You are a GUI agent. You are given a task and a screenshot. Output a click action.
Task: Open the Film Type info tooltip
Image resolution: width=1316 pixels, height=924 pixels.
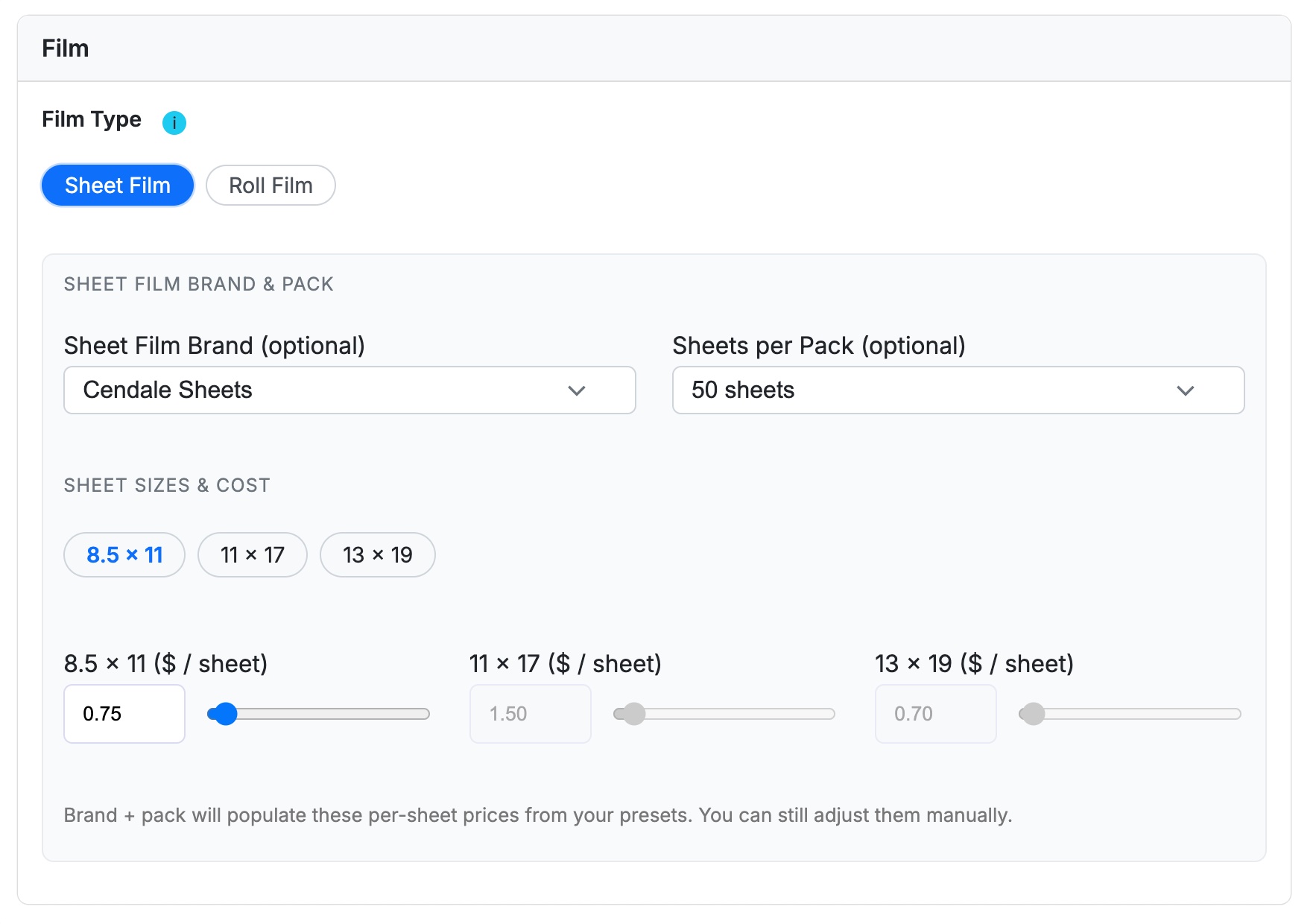(174, 122)
